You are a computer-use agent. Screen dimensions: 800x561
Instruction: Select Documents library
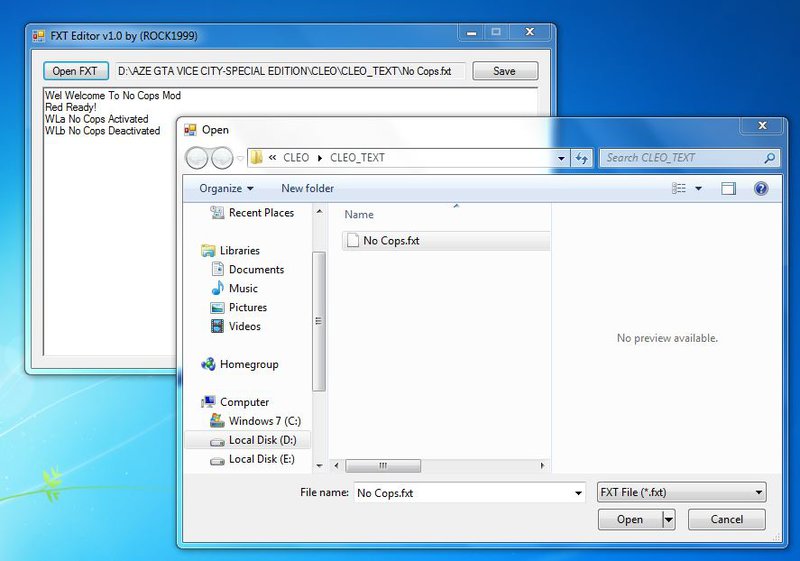[x=247, y=269]
